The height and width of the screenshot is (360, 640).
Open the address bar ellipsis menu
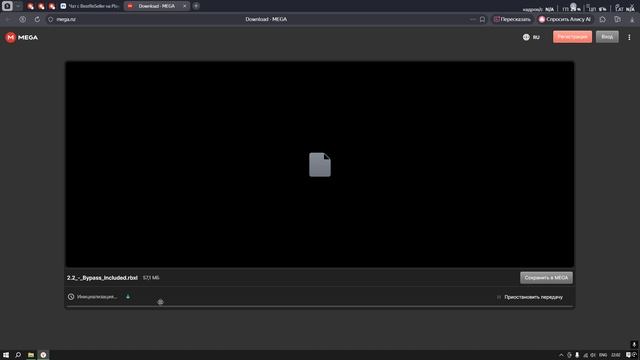pyautogui.click(x=473, y=19)
